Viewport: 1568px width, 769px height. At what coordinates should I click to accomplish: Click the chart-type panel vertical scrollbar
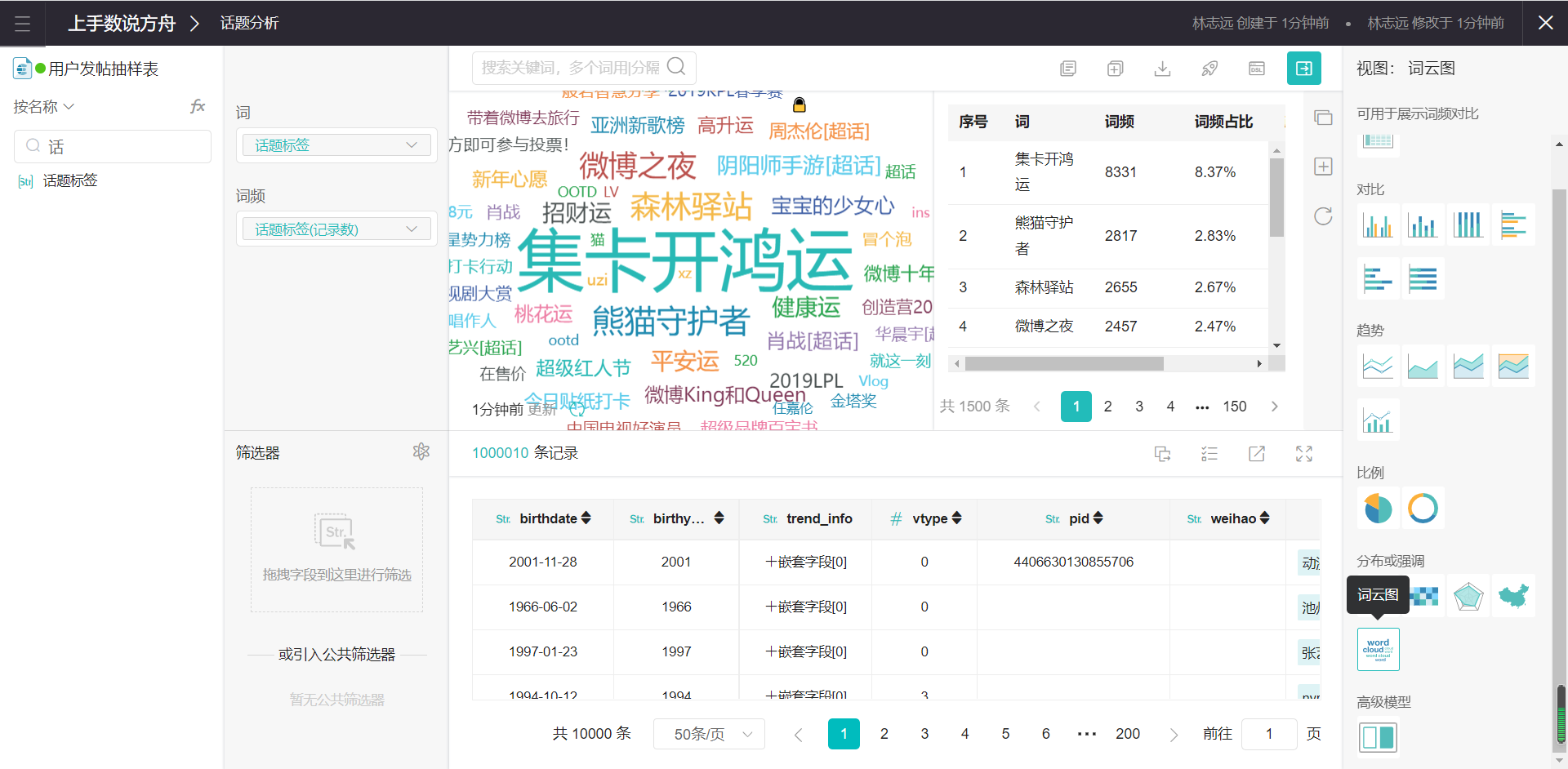pyautogui.click(x=1559, y=469)
